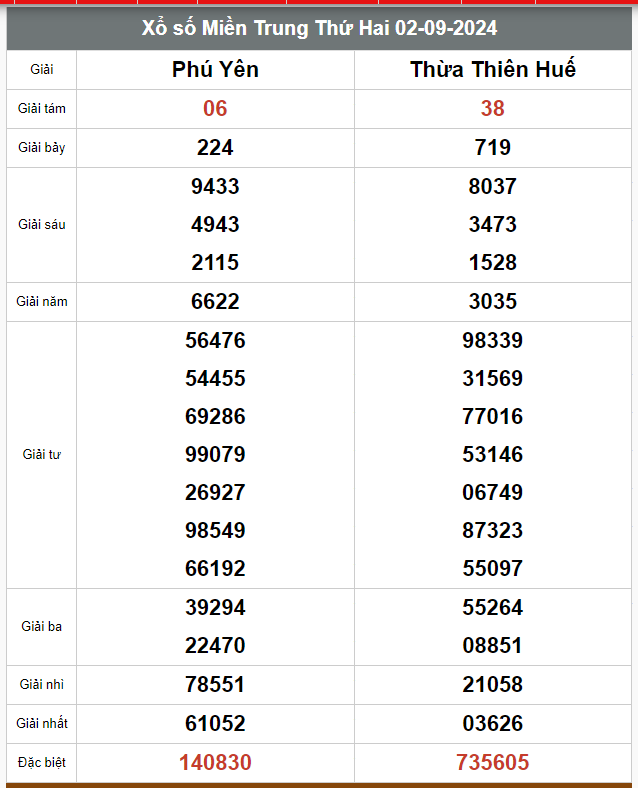Select the Giải bảy number 224
This screenshot has height=788, width=638.
click(215, 148)
